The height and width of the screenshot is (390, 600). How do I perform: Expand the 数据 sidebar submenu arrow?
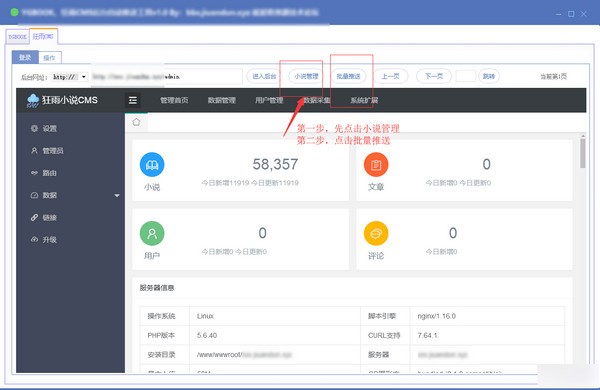(x=117, y=196)
